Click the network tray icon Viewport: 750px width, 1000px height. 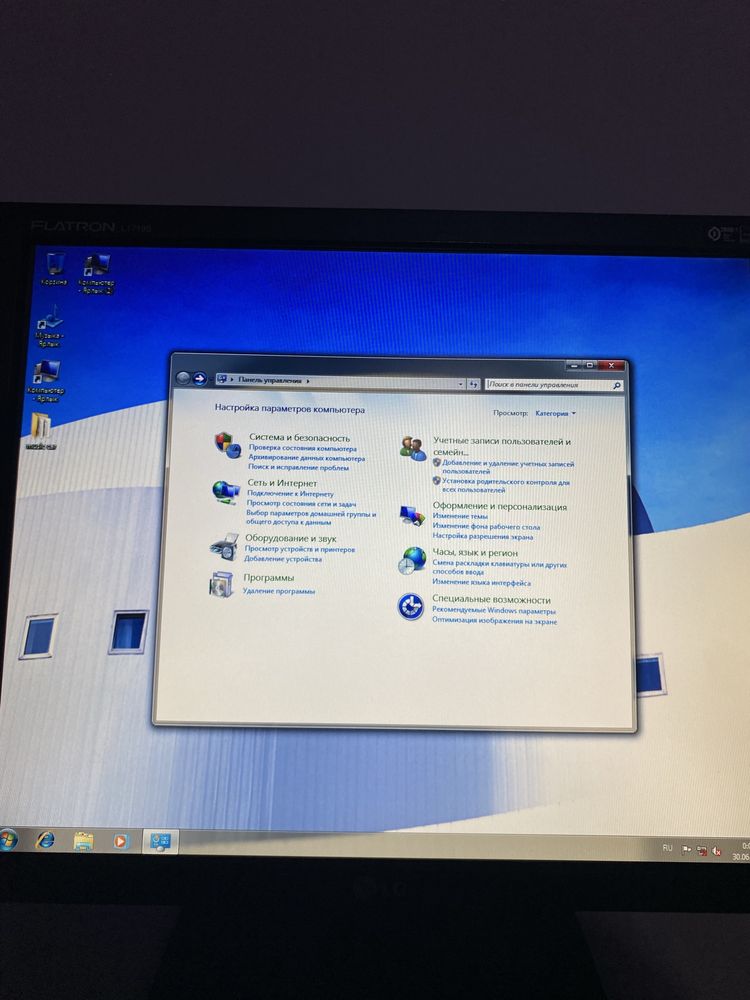point(702,850)
